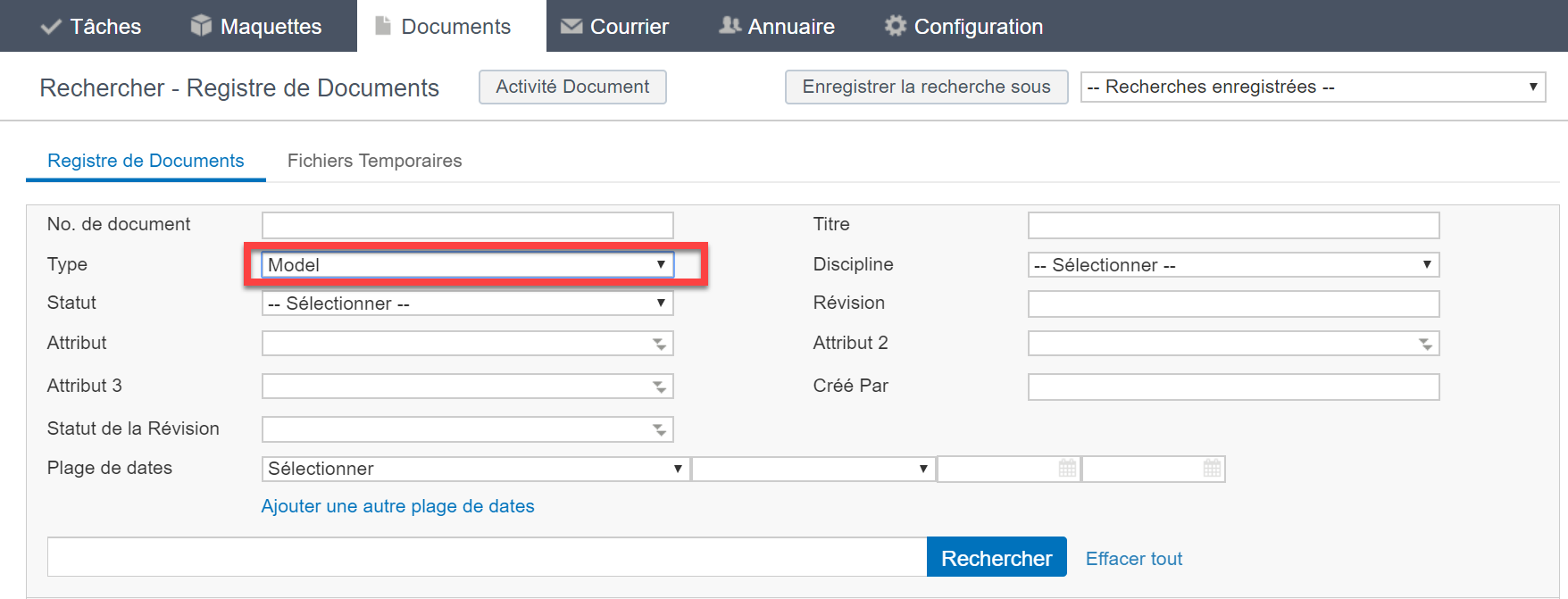
Task: Focus the Révision input field
Action: coord(1233,304)
